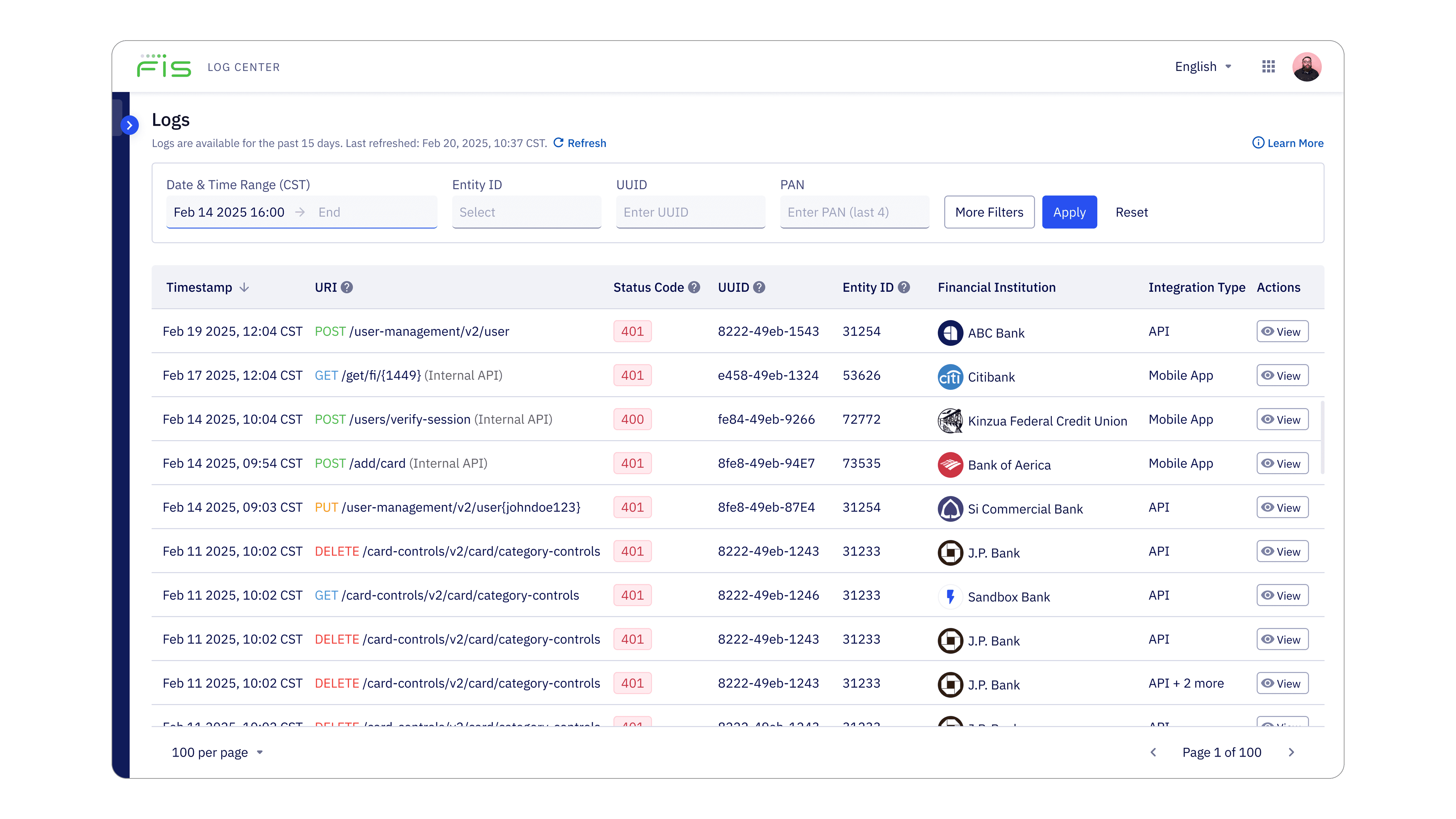Click the Entity ID column help icon
This screenshot has width=1456, height=819.
904,287
